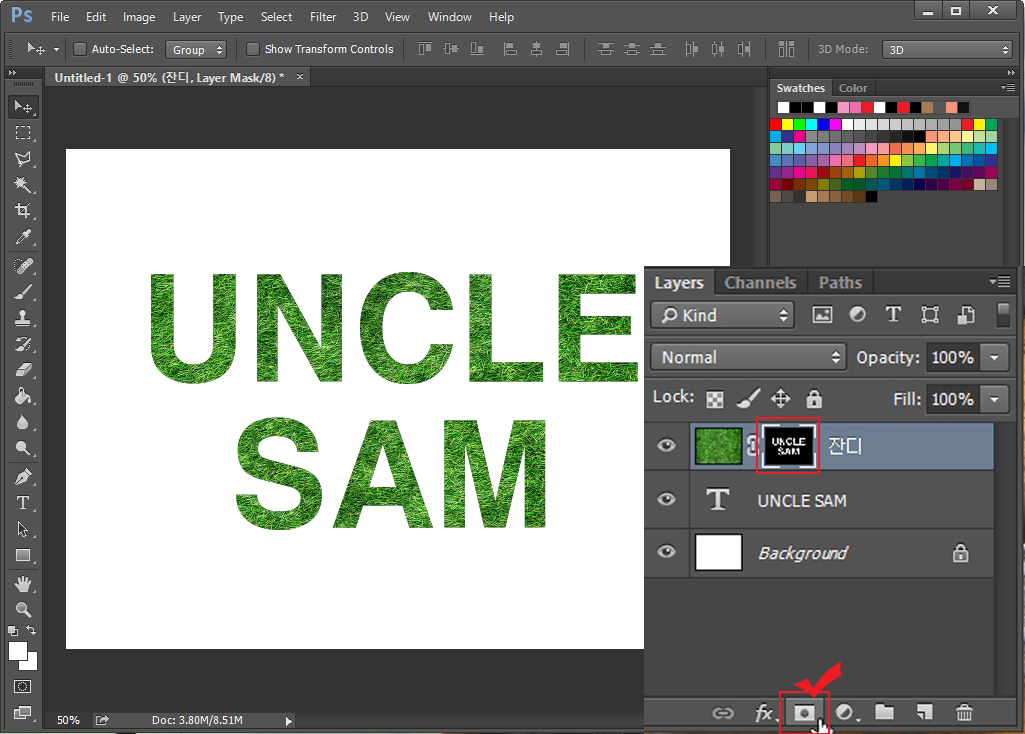The height and width of the screenshot is (734, 1025).
Task: Select the Eyedropper tool
Action: pos(23,237)
